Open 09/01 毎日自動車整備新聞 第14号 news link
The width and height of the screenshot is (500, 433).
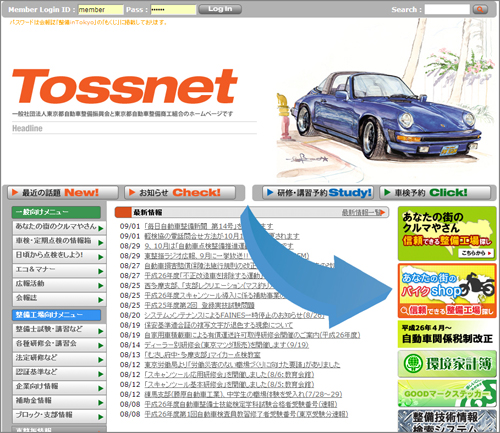pos(209,226)
